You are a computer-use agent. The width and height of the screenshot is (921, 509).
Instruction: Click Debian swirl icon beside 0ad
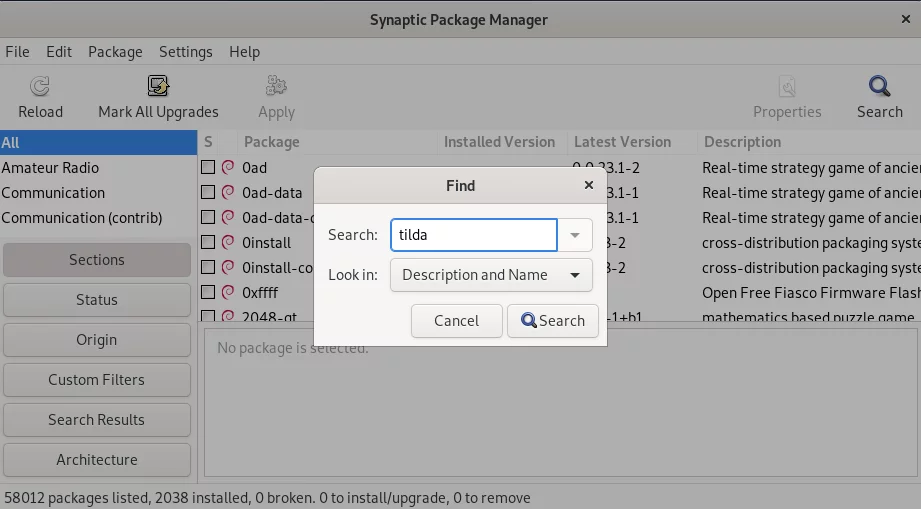pyautogui.click(x=228, y=167)
